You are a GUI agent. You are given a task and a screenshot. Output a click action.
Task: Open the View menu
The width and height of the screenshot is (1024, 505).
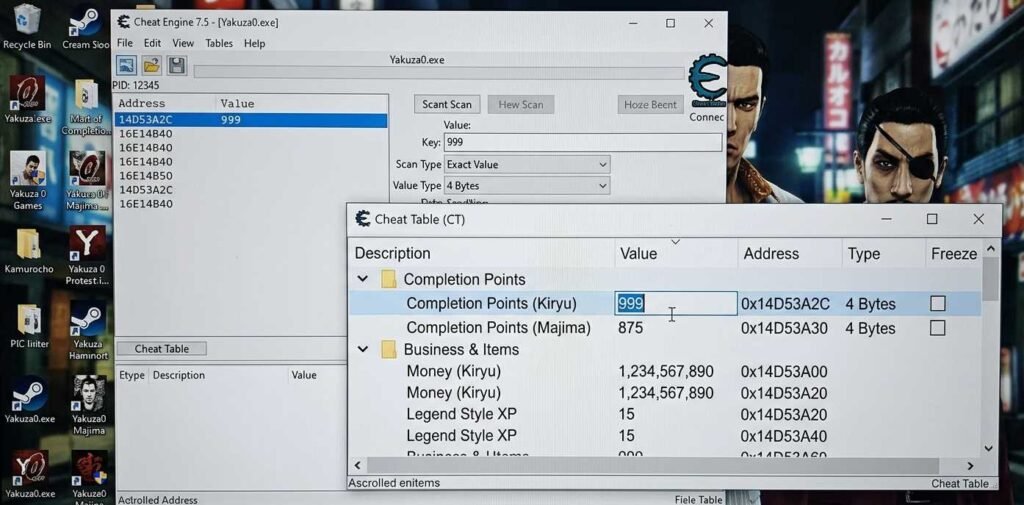click(x=183, y=43)
